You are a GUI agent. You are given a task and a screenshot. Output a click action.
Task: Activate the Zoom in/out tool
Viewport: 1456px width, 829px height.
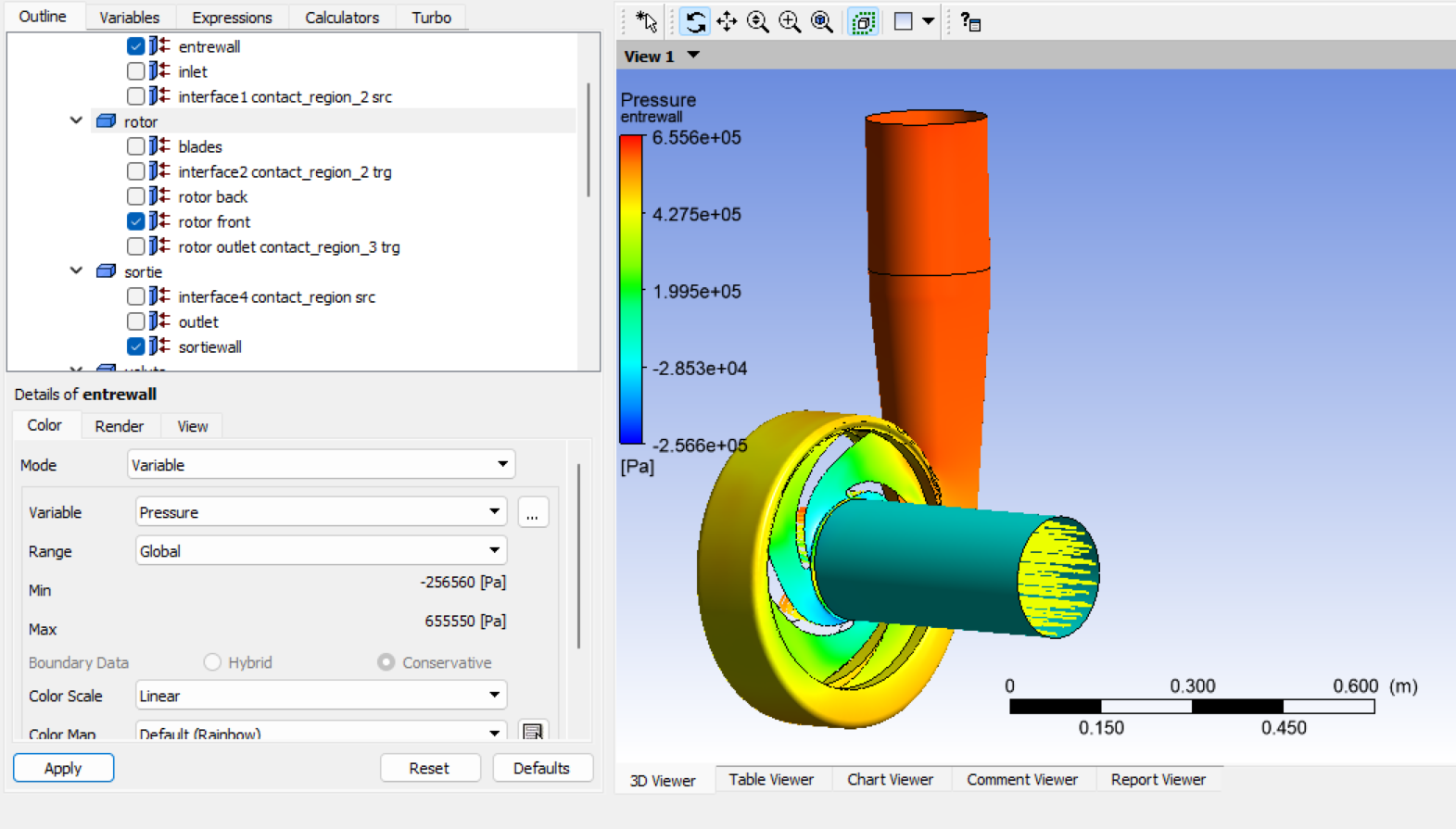[x=758, y=21]
